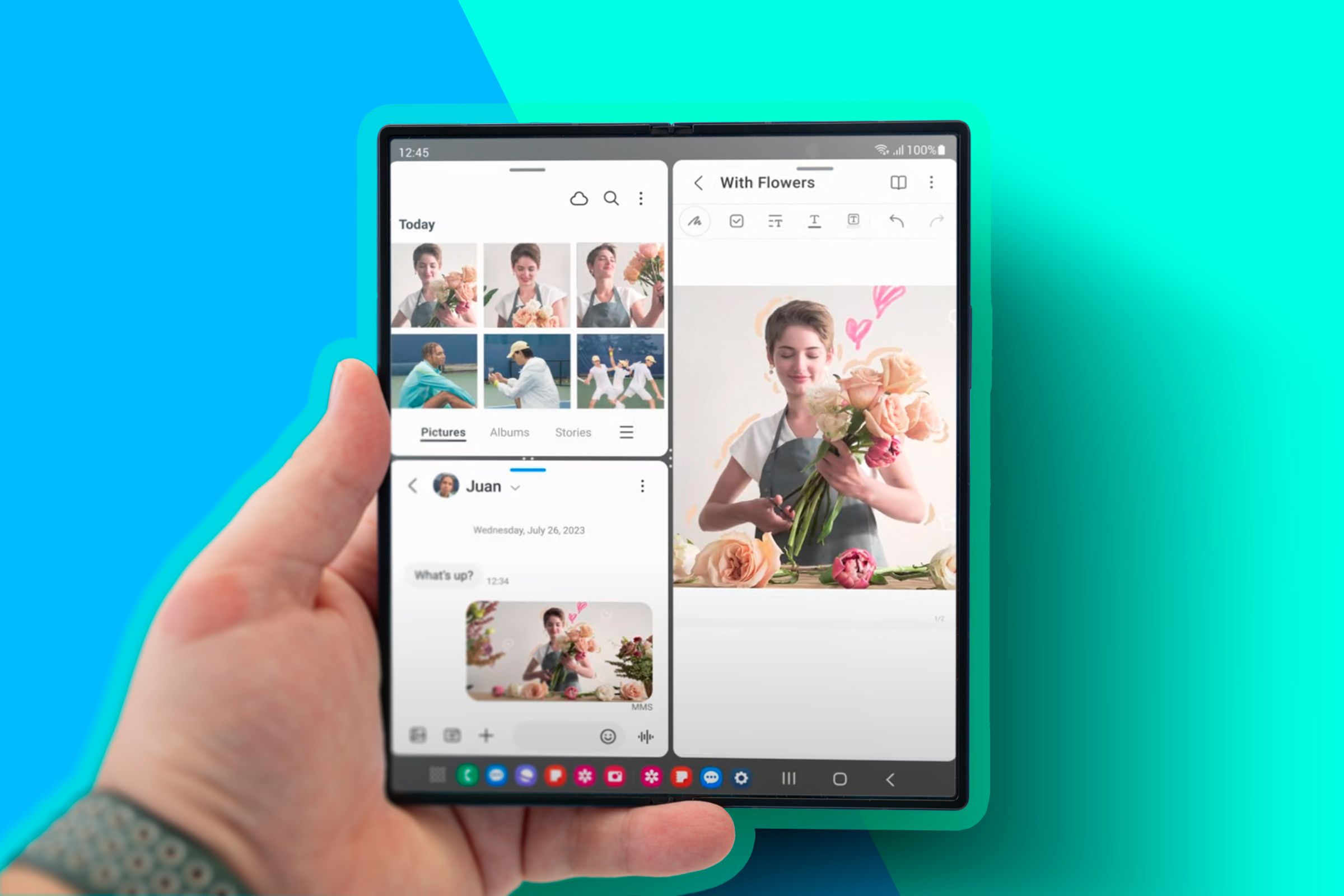Image resolution: width=1344 pixels, height=896 pixels.
Task: Tap the cloud upload icon in gallery
Action: (x=577, y=198)
